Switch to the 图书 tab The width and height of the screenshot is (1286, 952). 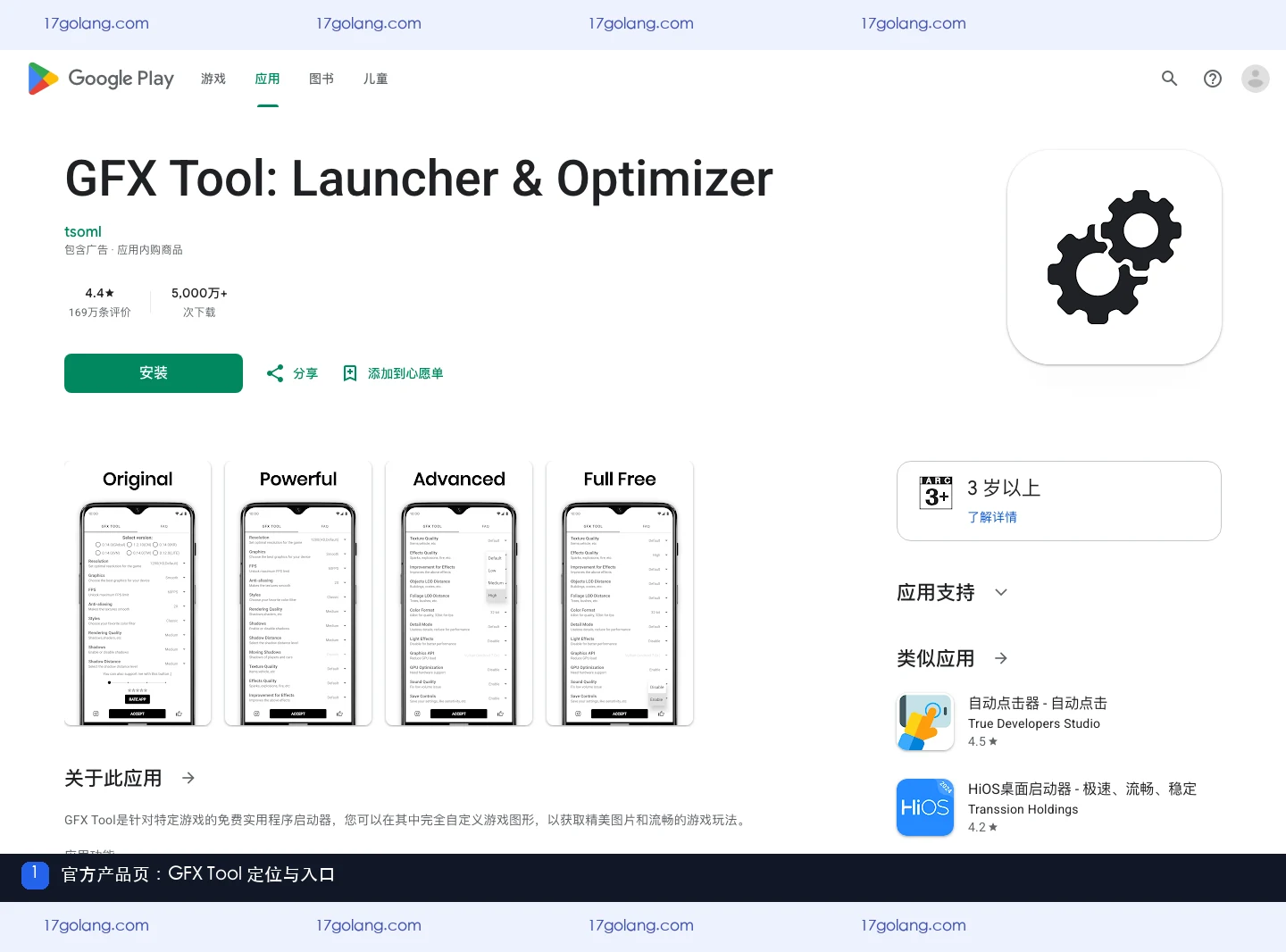point(321,79)
